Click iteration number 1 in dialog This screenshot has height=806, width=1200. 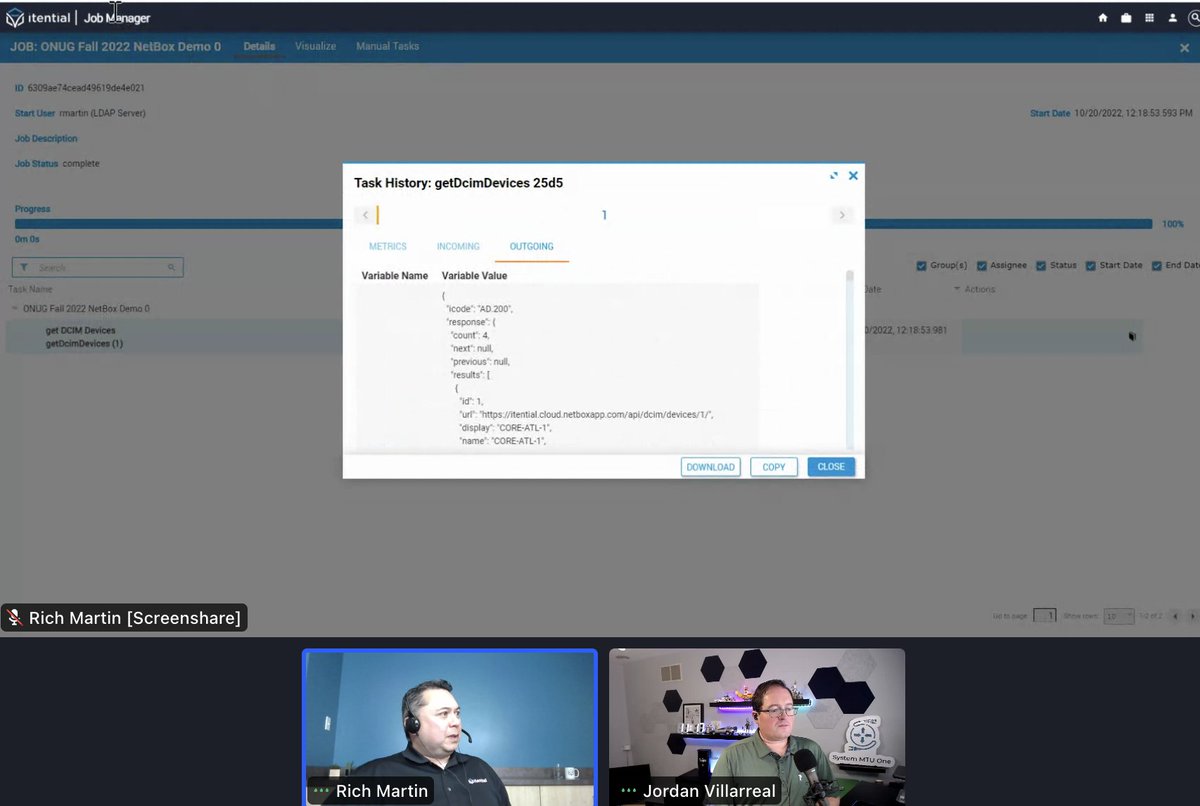[604, 215]
